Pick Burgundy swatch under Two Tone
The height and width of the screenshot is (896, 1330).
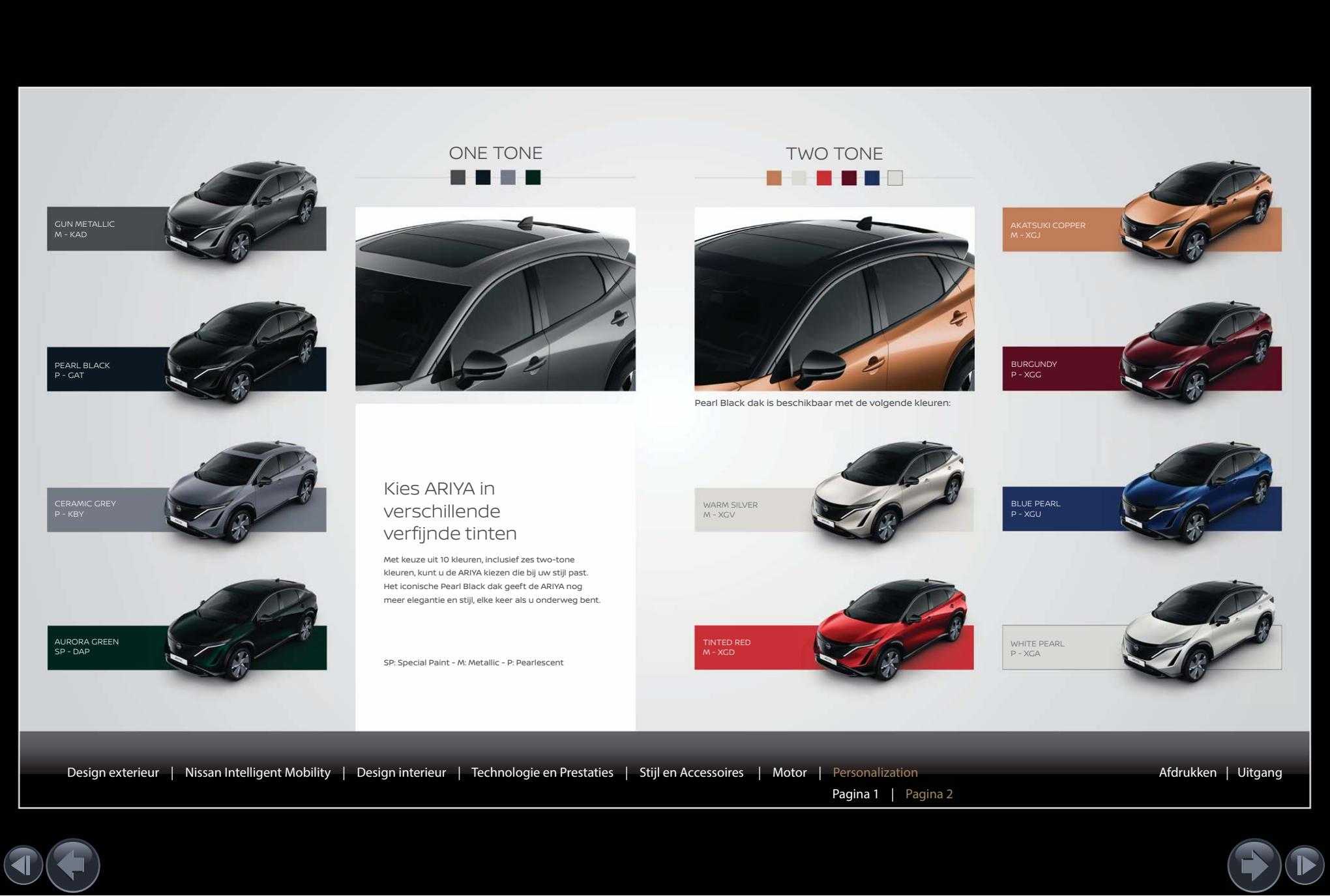coord(849,178)
